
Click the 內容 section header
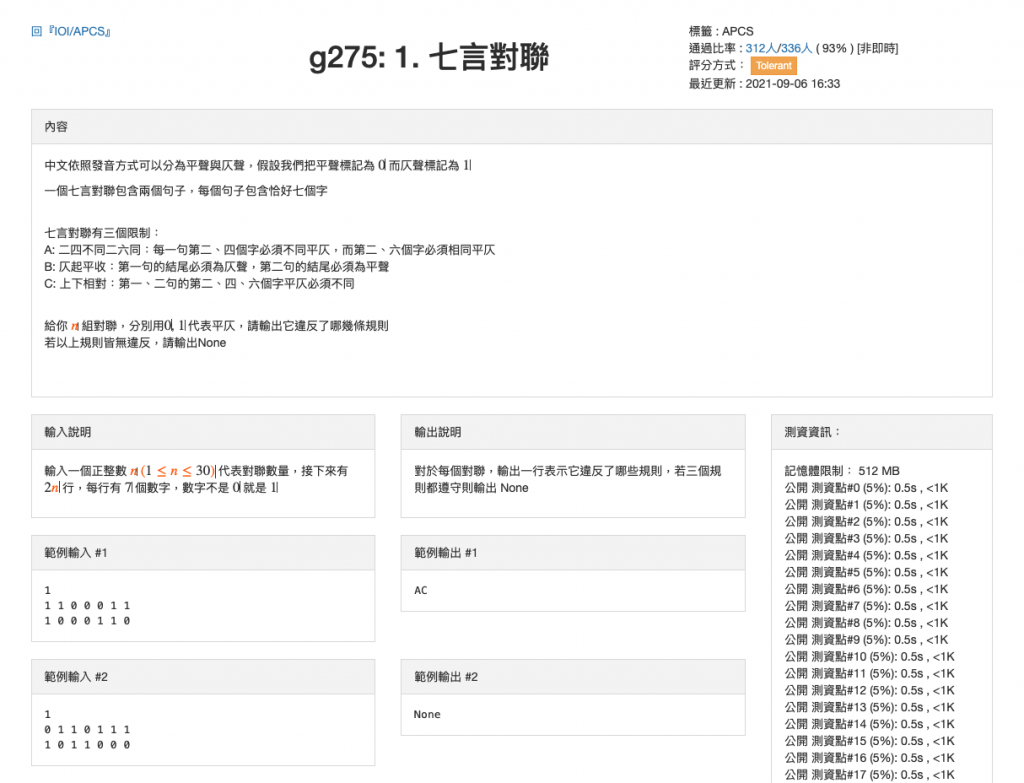click(512, 127)
